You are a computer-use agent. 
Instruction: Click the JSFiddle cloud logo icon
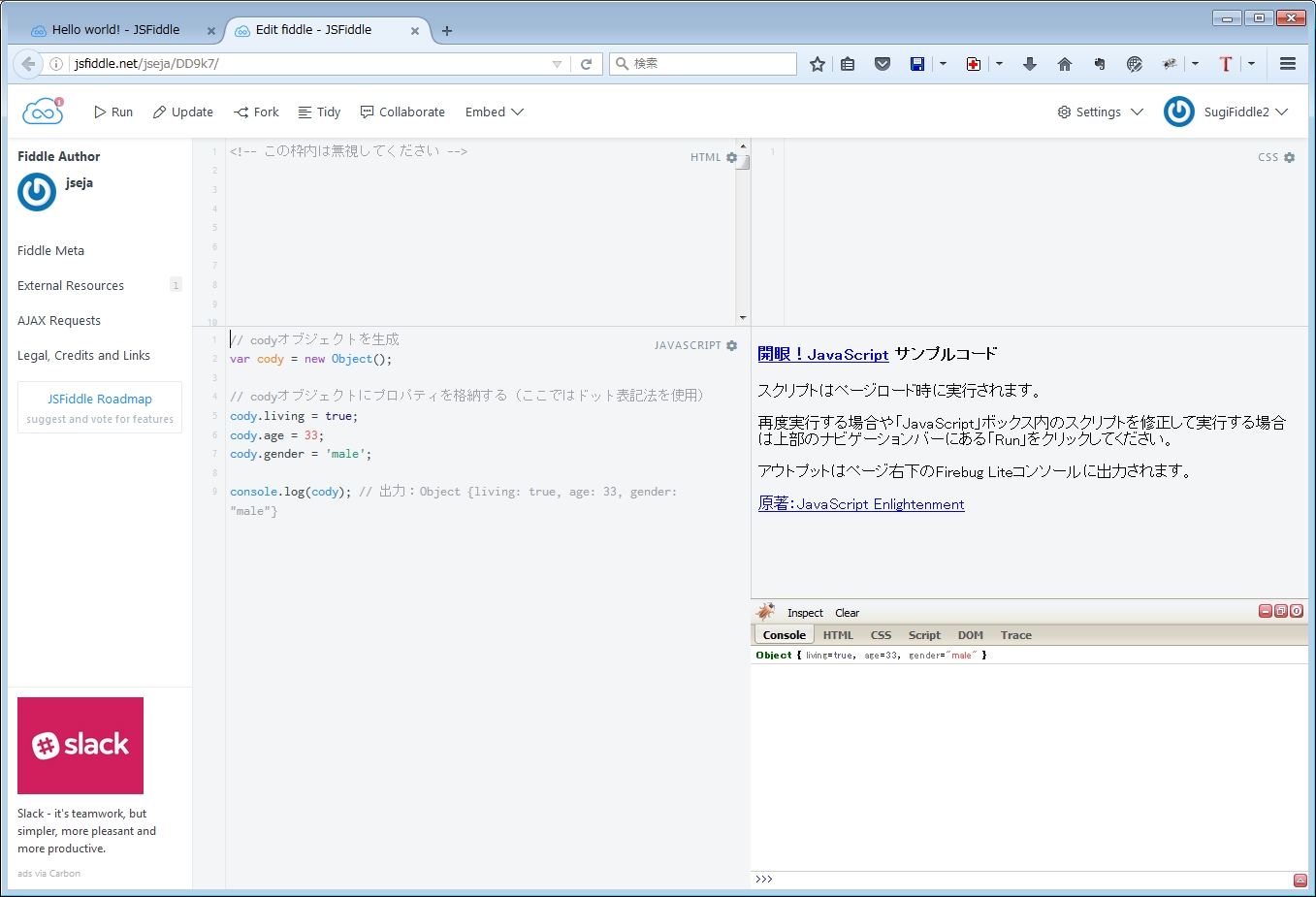tap(43, 112)
